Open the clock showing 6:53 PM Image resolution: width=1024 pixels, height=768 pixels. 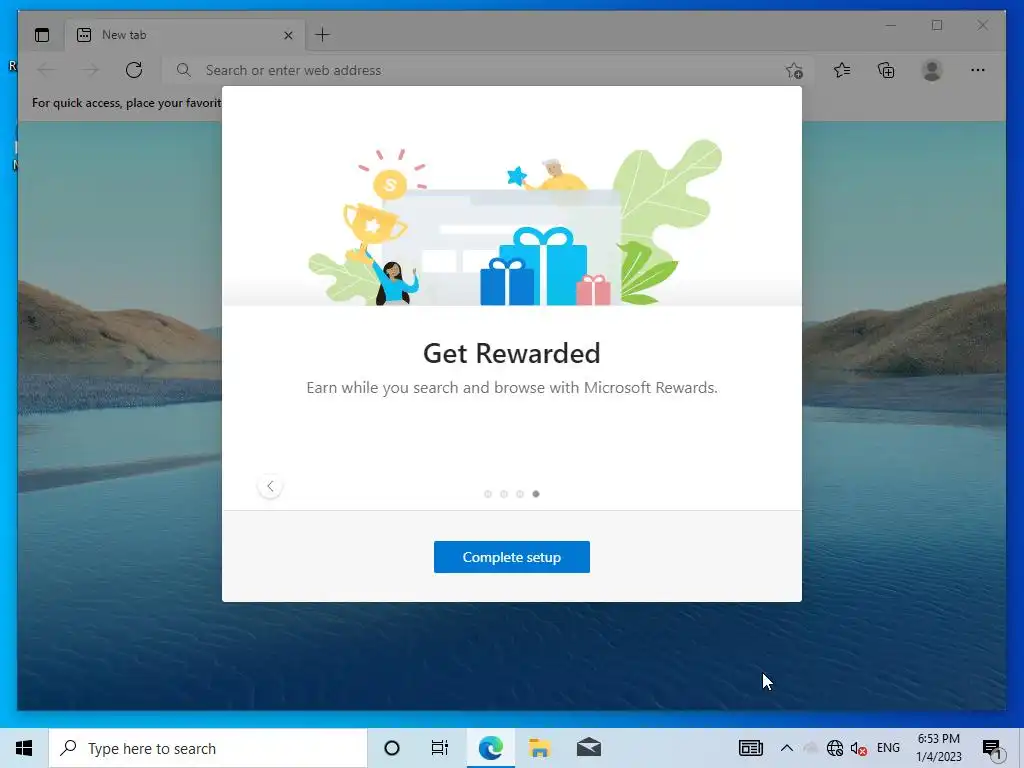(938, 748)
